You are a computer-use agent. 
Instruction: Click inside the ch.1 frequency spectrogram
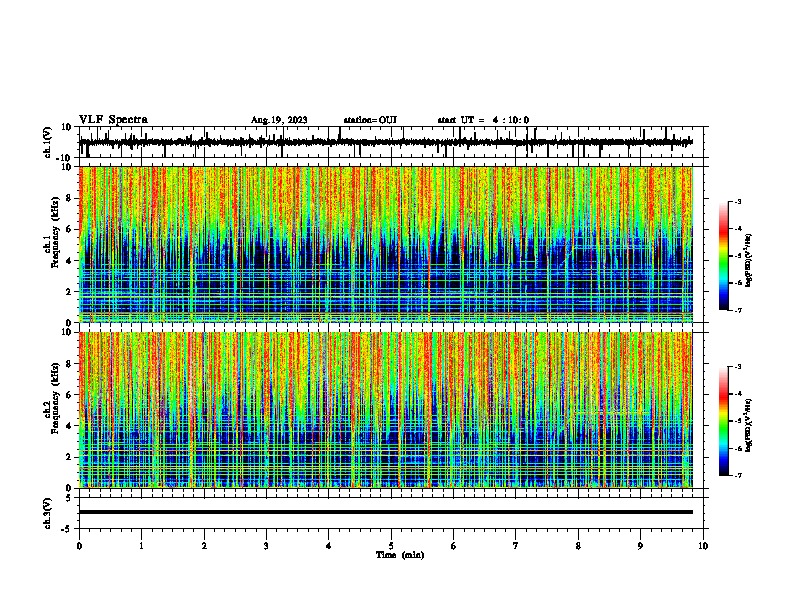point(386,244)
